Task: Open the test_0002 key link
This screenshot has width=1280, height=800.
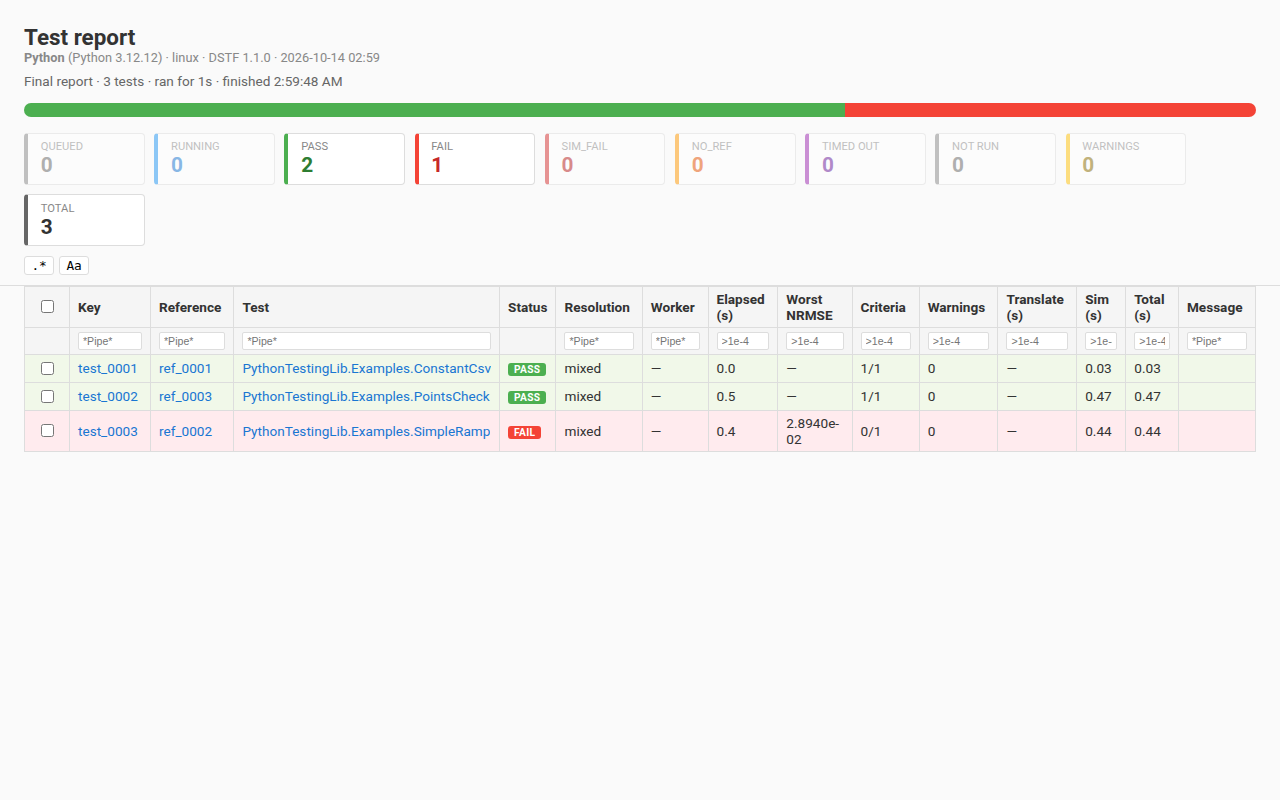Action: (x=108, y=397)
